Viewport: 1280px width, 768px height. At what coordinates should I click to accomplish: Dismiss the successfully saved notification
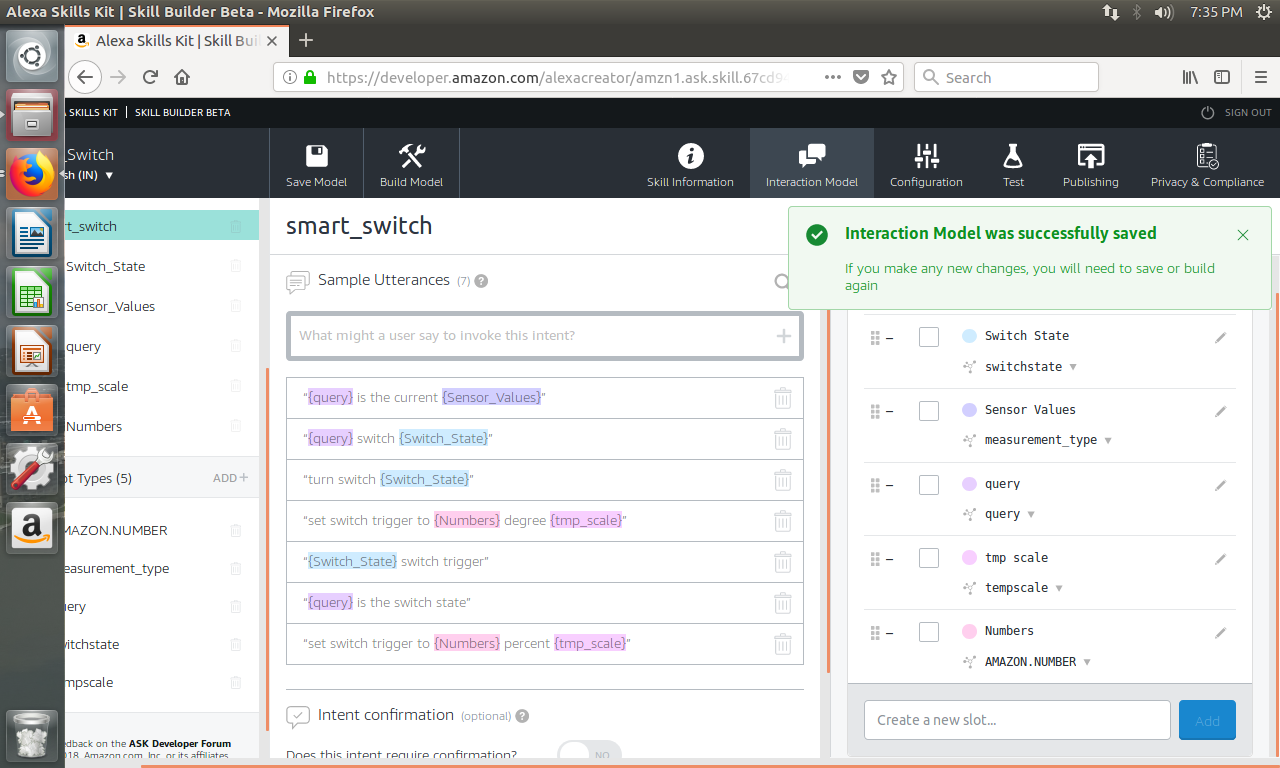pyautogui.click(x=1243, y=235)
